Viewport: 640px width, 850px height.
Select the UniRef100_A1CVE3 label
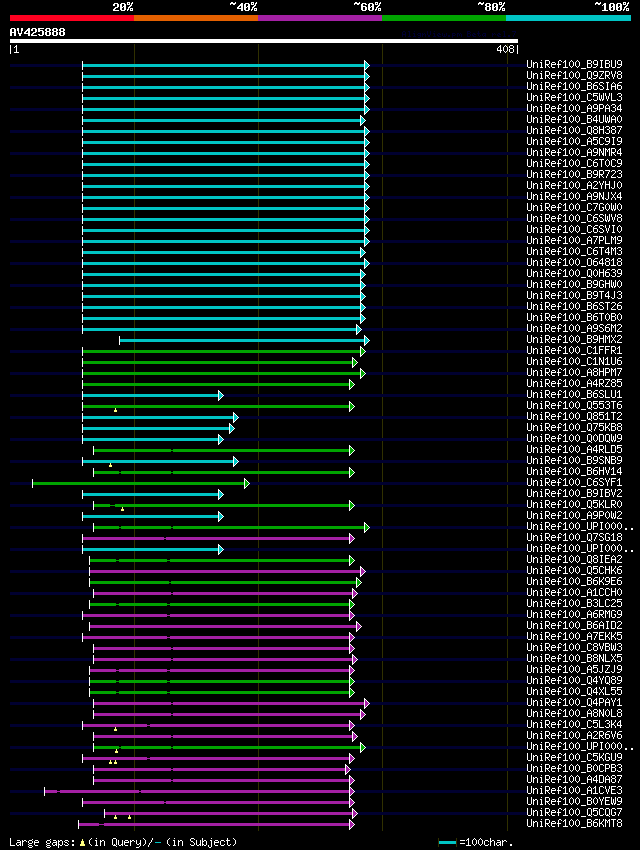point(574,790)
